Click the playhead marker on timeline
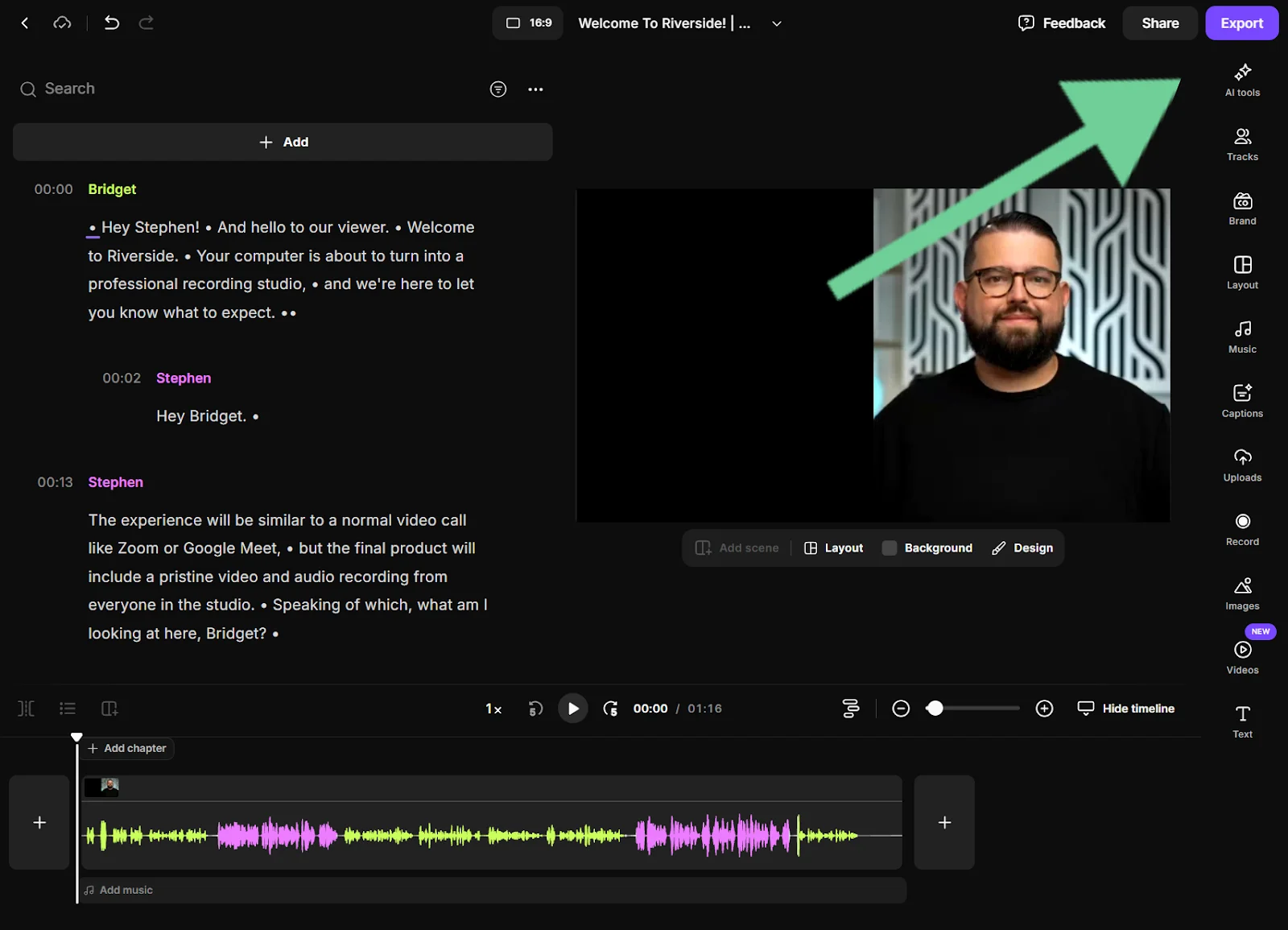The width and height of the screenshot is (1288, 930). click(76, 737)
